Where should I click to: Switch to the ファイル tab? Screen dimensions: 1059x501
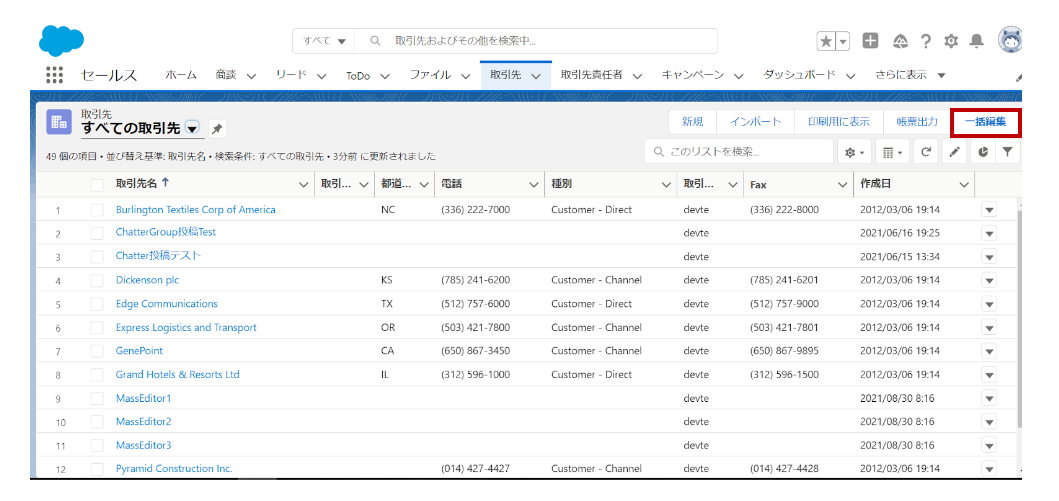[430, 75]
